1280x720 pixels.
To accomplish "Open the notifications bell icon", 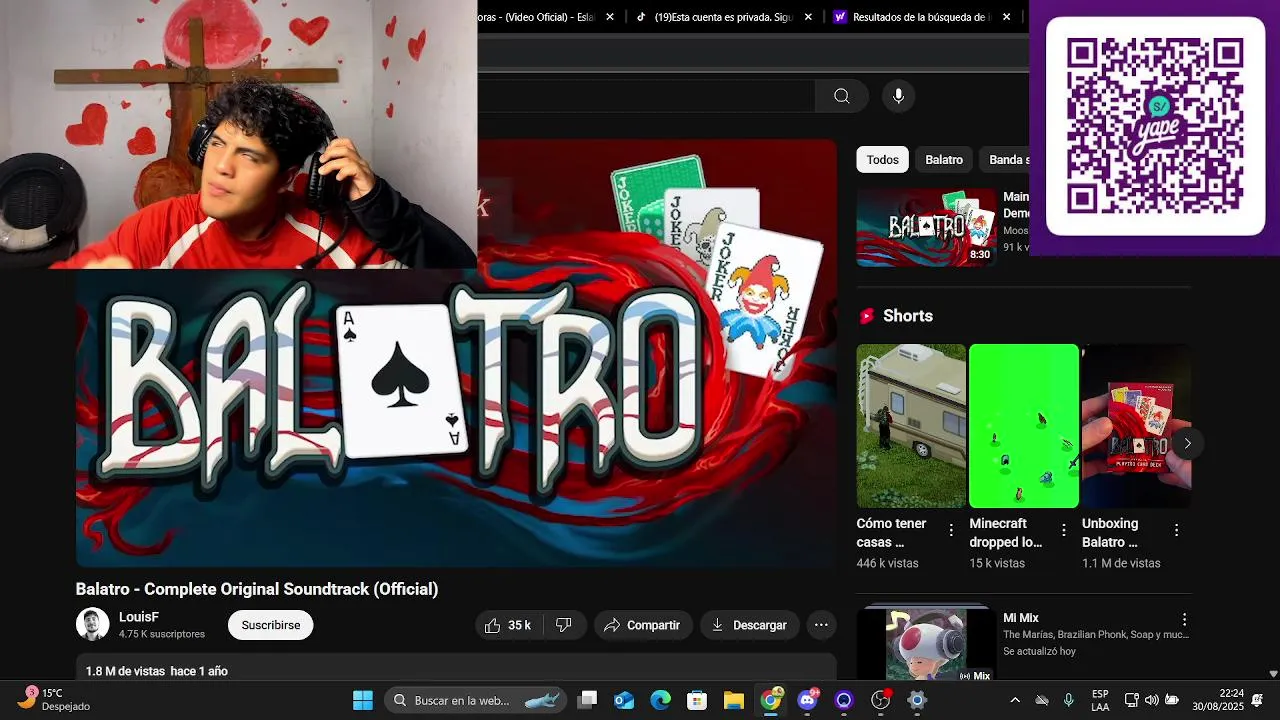I will pyautogui.click(x=1257, y=700).
